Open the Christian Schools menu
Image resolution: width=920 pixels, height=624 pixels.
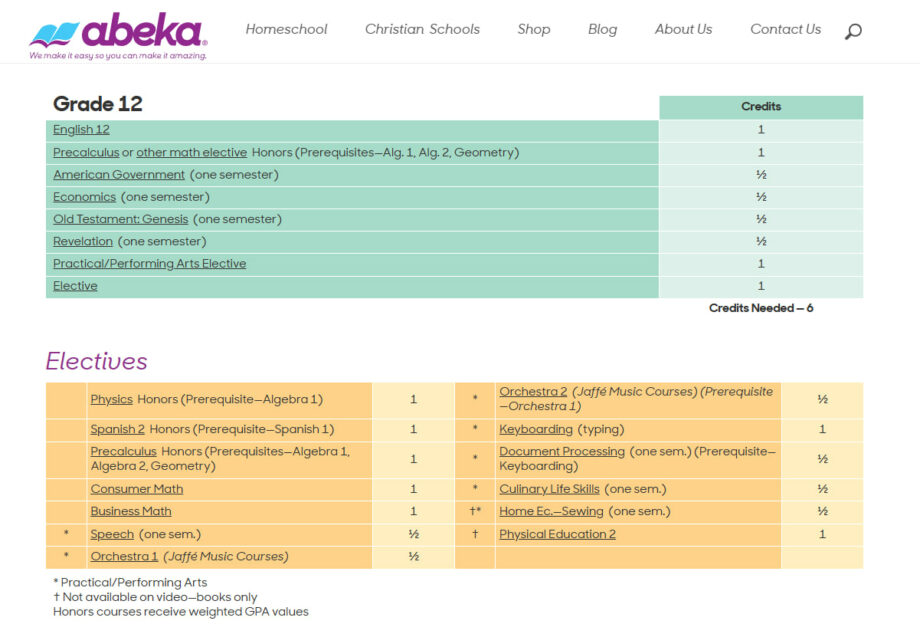pyautogui.click(x=422, y=29)
